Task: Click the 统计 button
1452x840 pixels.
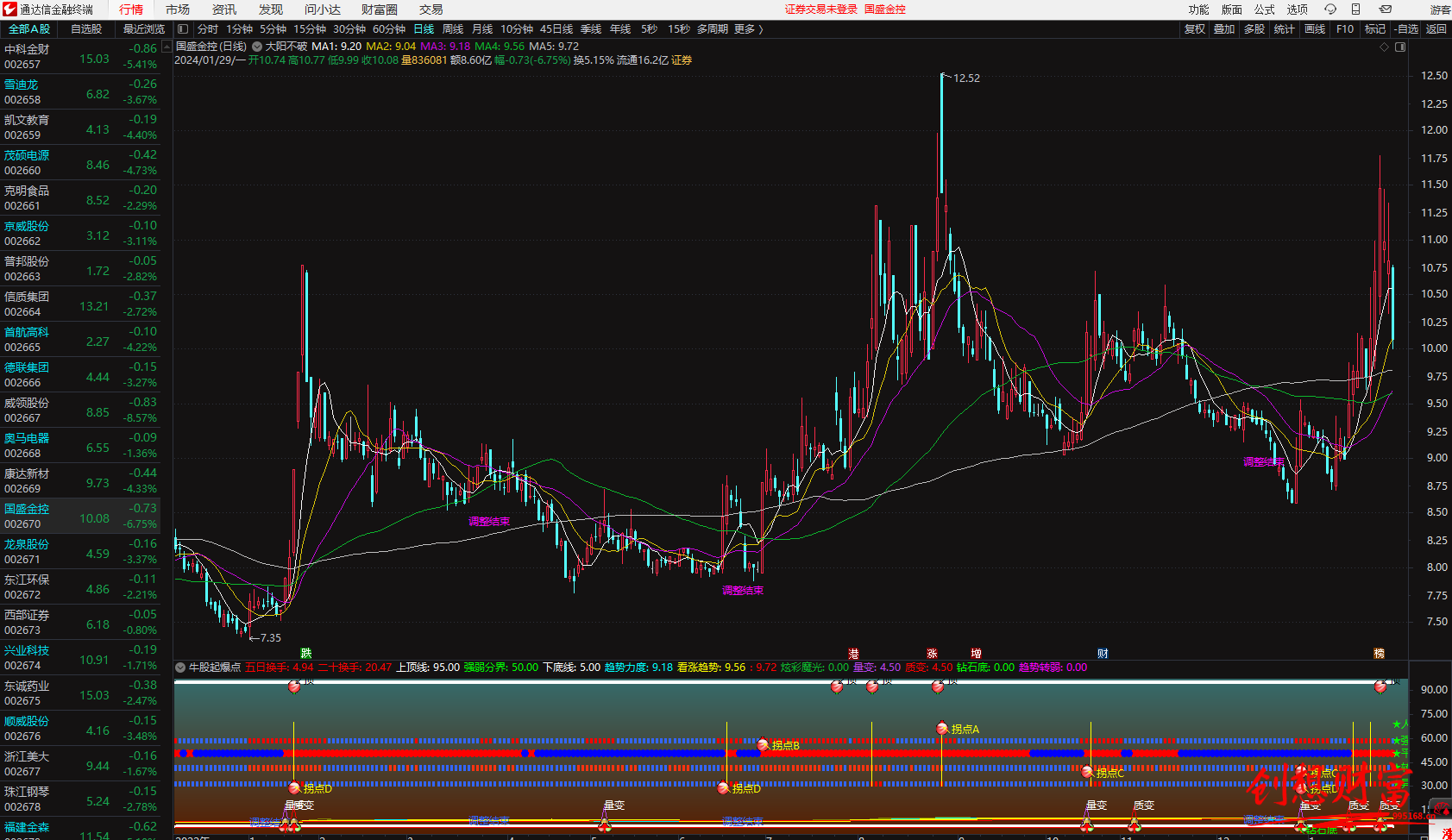Action: 1285,29
